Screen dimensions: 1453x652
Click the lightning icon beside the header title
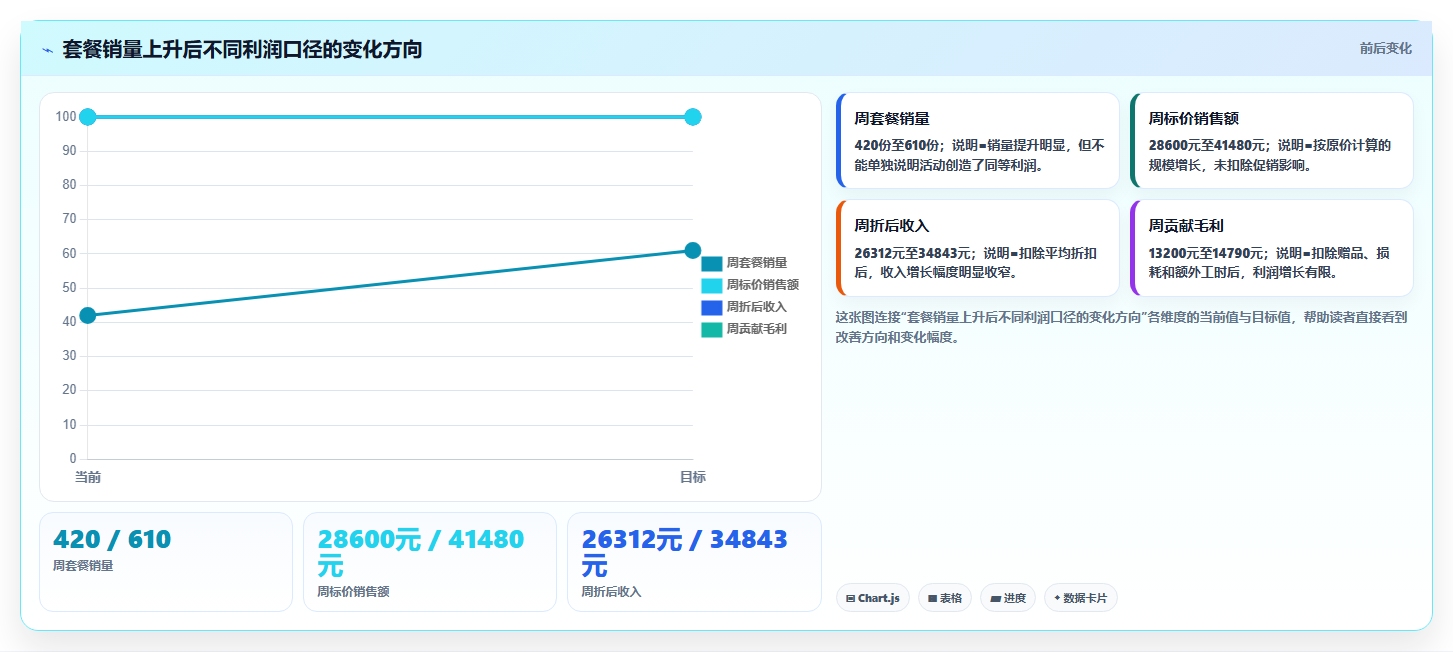pyautogui.click(x=48, y=50)
